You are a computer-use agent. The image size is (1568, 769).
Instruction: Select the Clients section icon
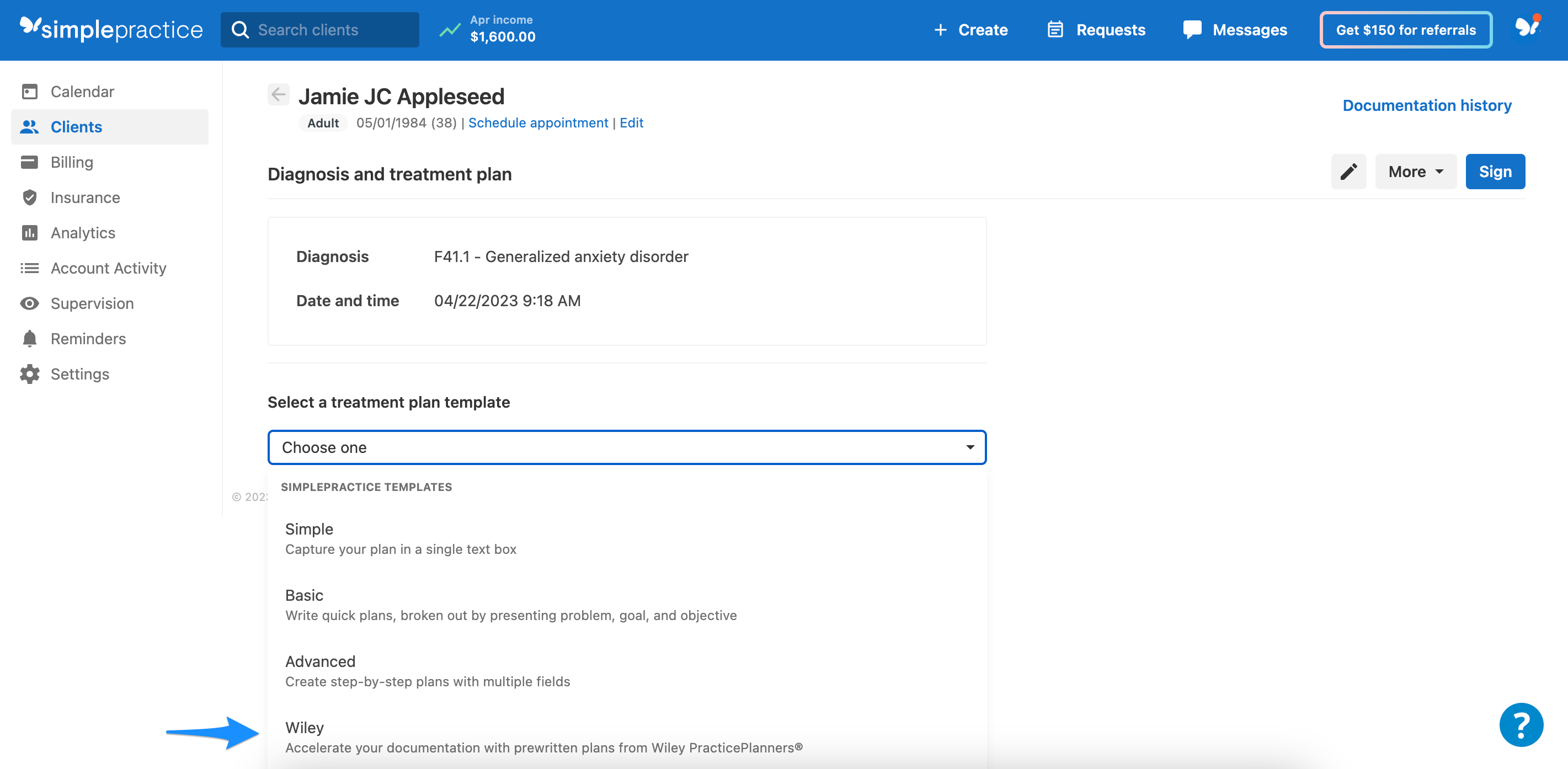tap(30, 126)
